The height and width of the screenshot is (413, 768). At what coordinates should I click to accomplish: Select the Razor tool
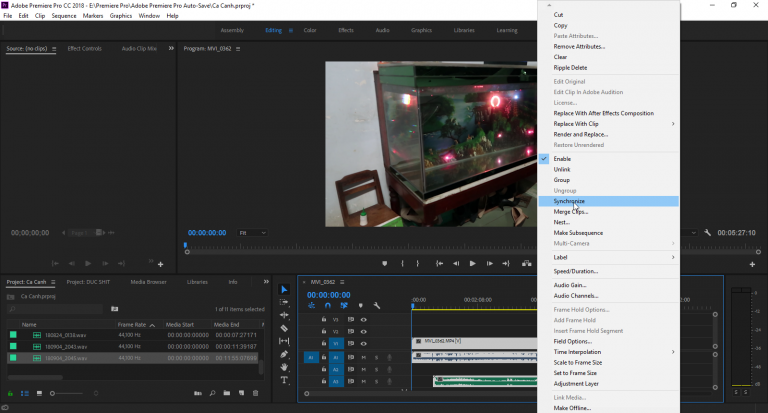click(284, 328)
